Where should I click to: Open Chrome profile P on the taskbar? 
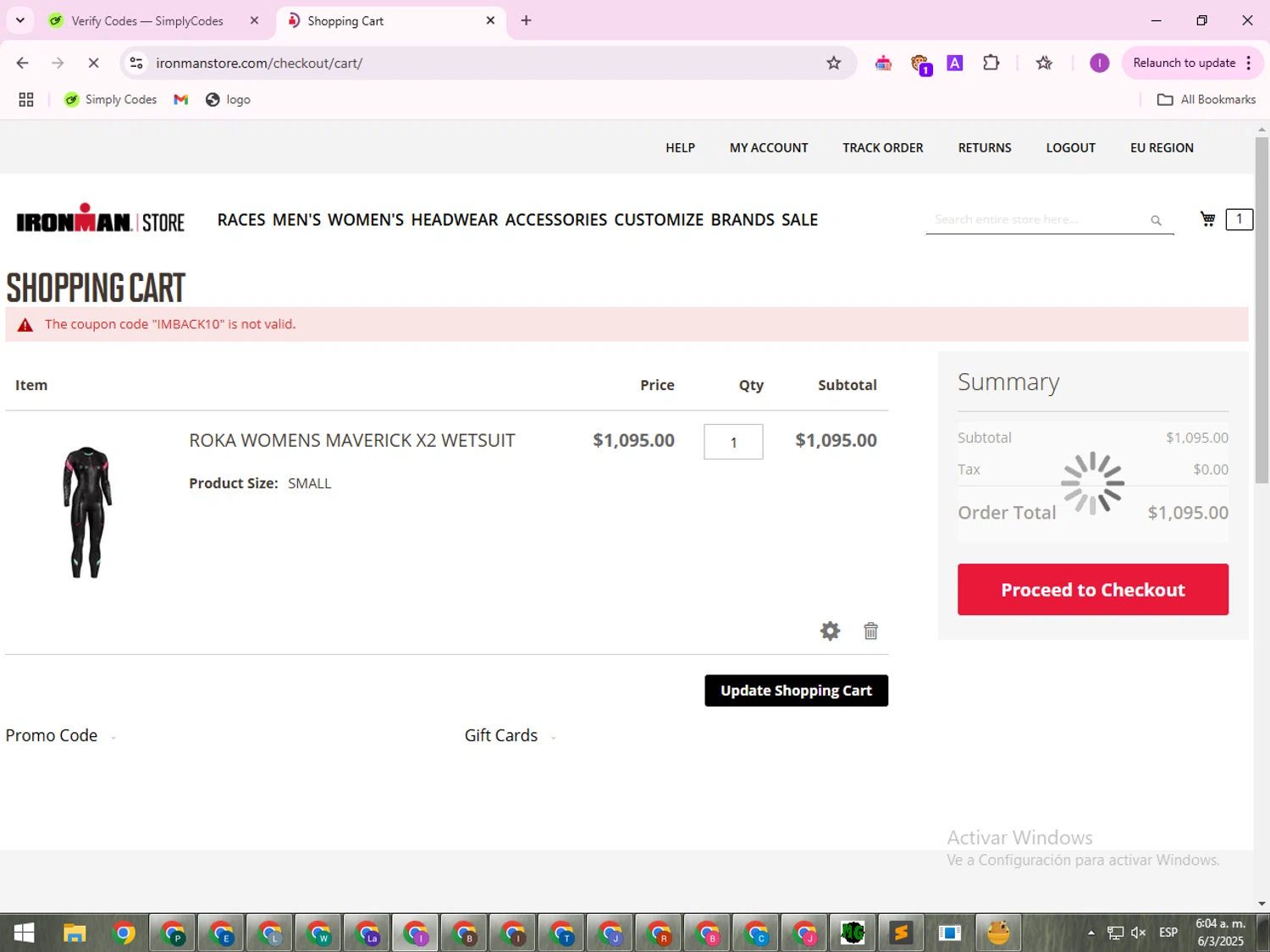point(174,933)
